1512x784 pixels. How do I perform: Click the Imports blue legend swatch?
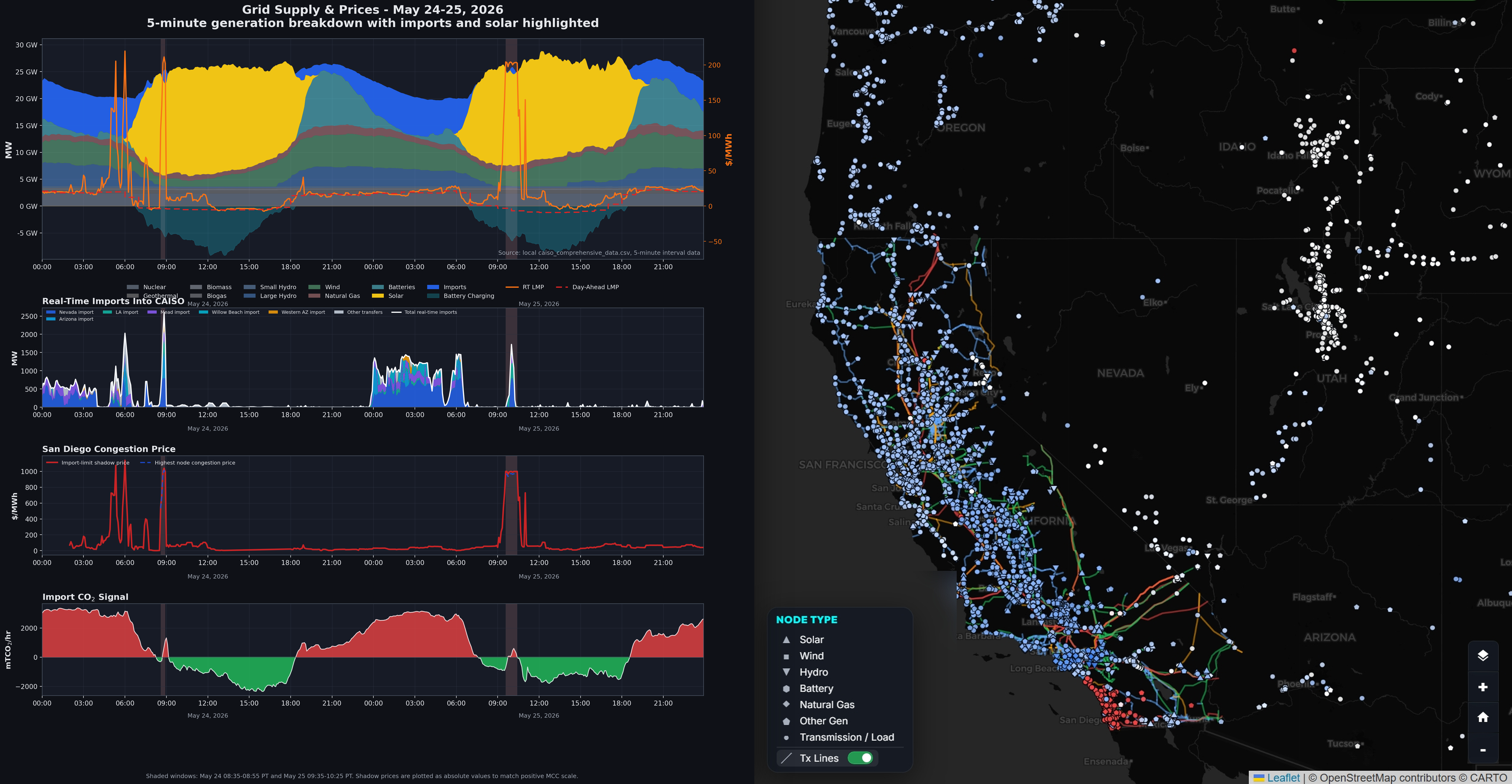pyautogui.click(x=433, y=287)
